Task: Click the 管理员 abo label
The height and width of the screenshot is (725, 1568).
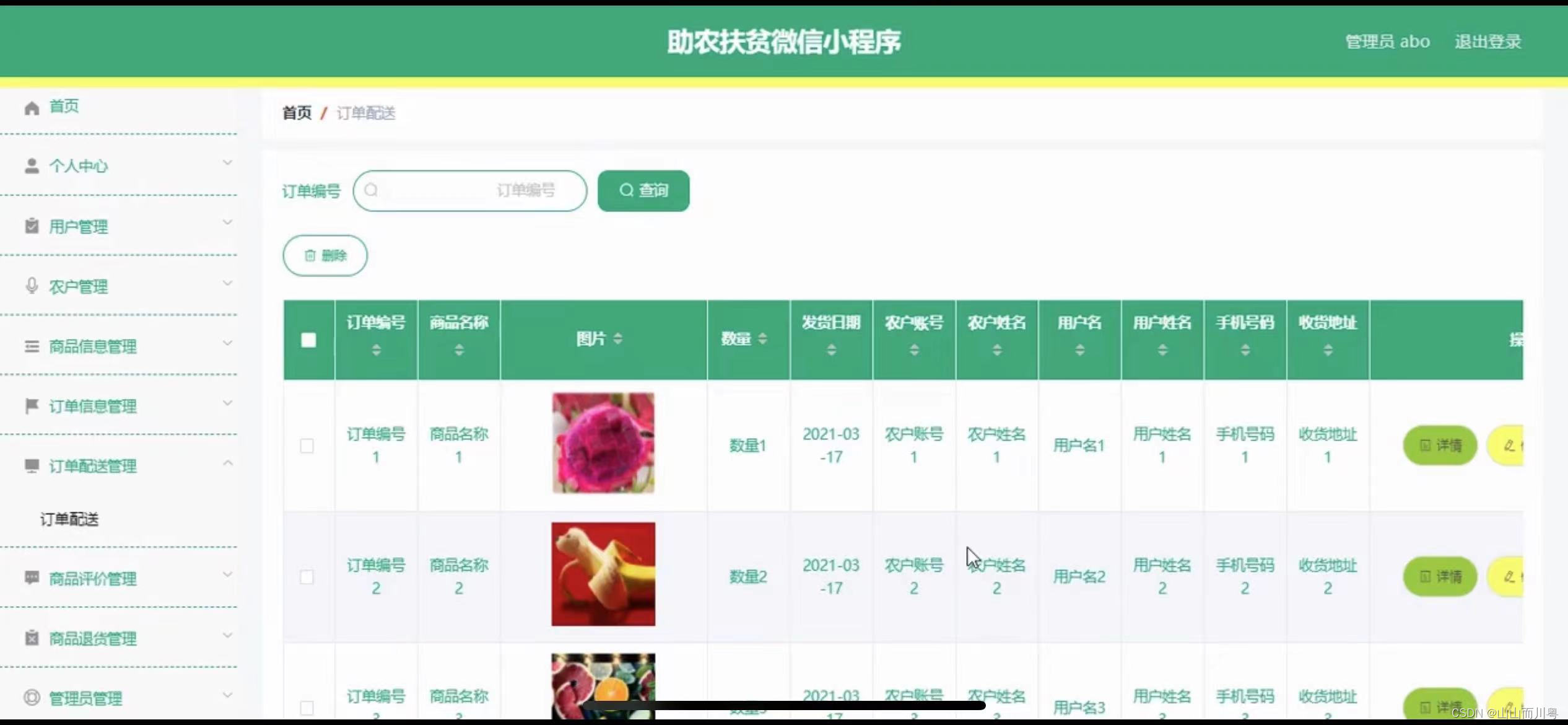Action: point(1387,42)
